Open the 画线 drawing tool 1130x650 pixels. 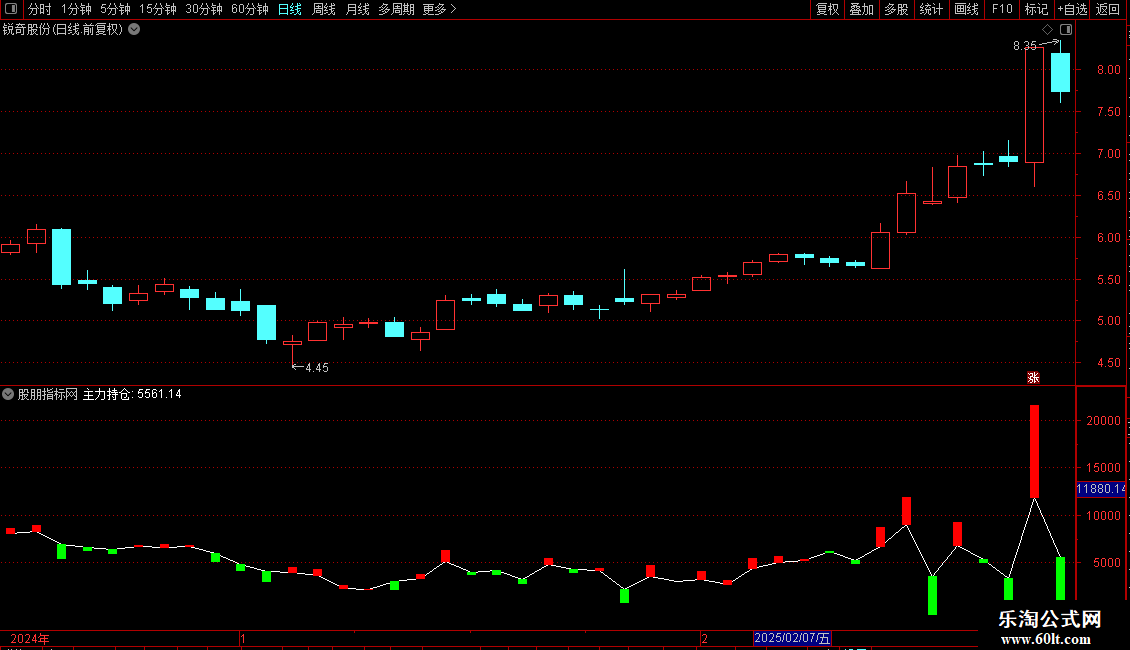coord(966,9)
